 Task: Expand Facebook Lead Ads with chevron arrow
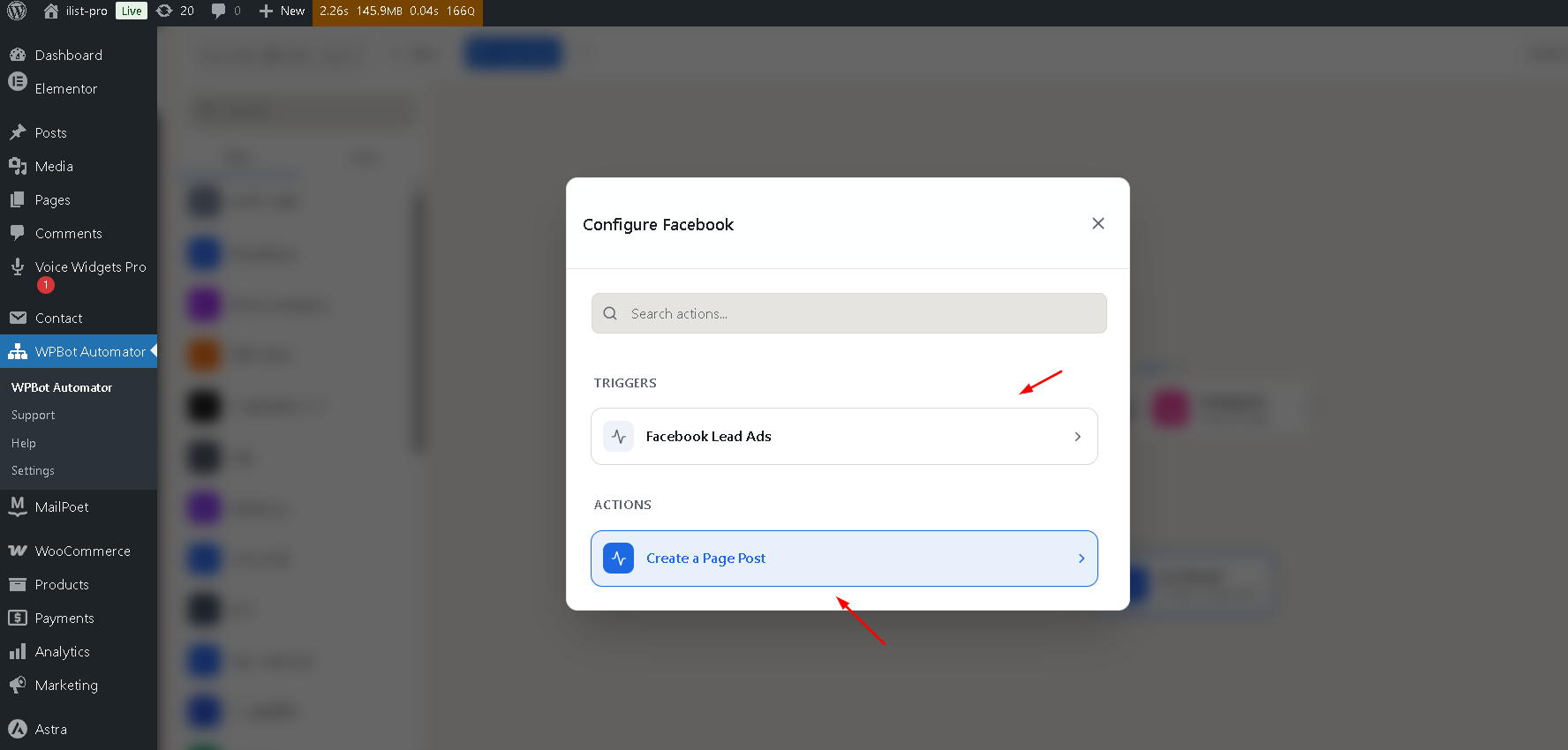coord(1077,437)
